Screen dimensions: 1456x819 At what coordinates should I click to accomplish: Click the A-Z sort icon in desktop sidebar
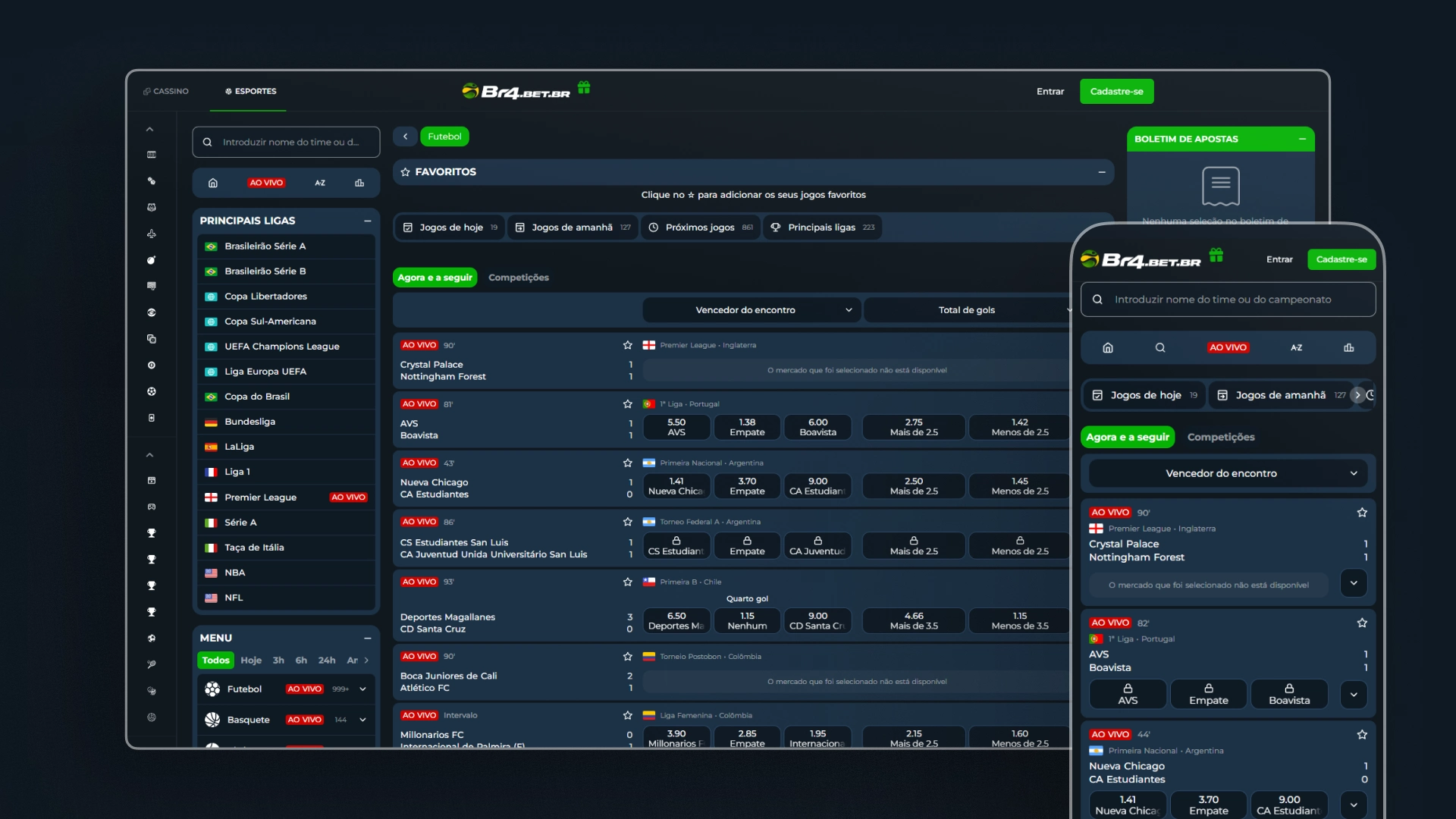pos(320,183)
